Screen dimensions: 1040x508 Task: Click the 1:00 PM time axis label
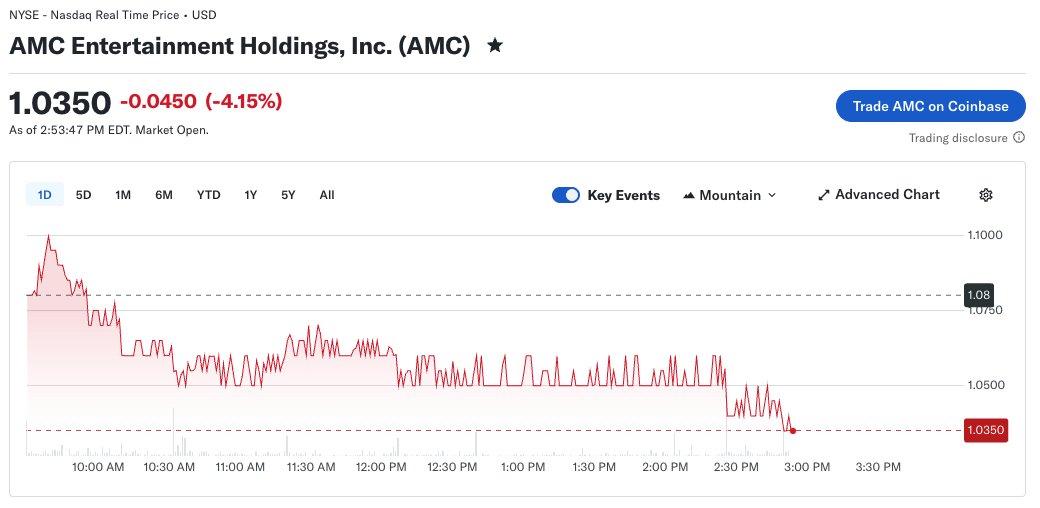(523, 467)
